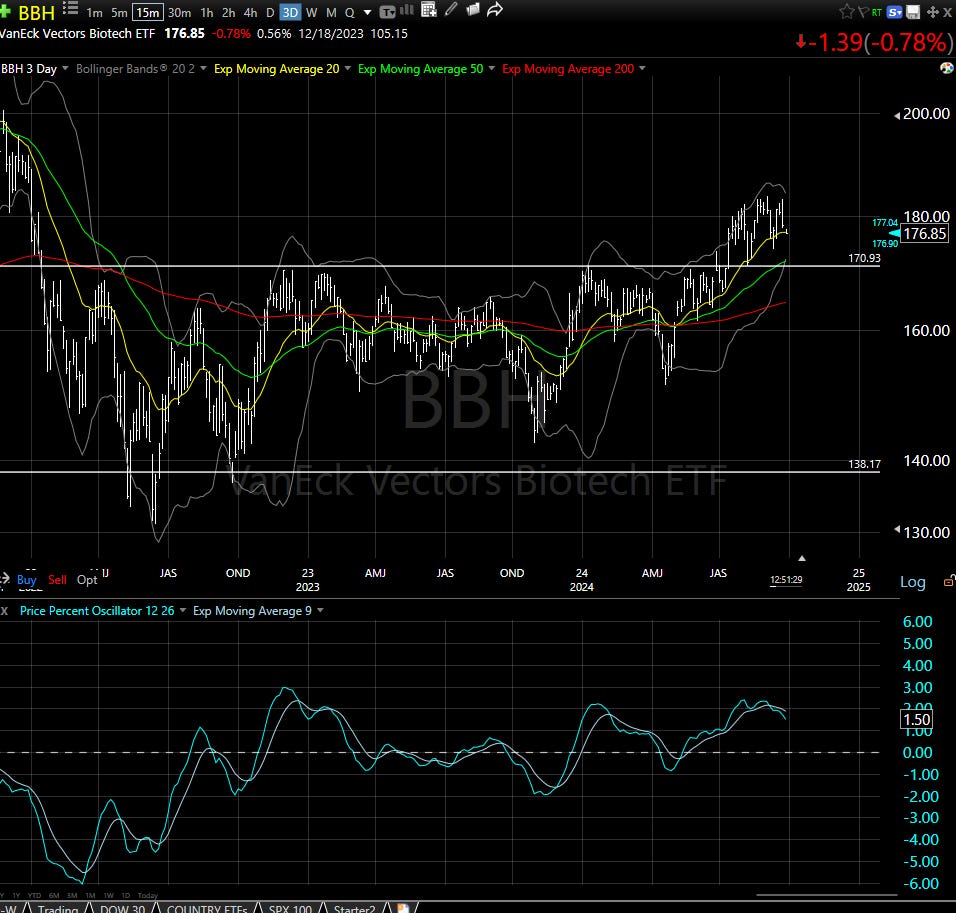This screenshot has width=956, height=913.
Task: Switch to the Trading tab
Action: click(x=58, y=908)
